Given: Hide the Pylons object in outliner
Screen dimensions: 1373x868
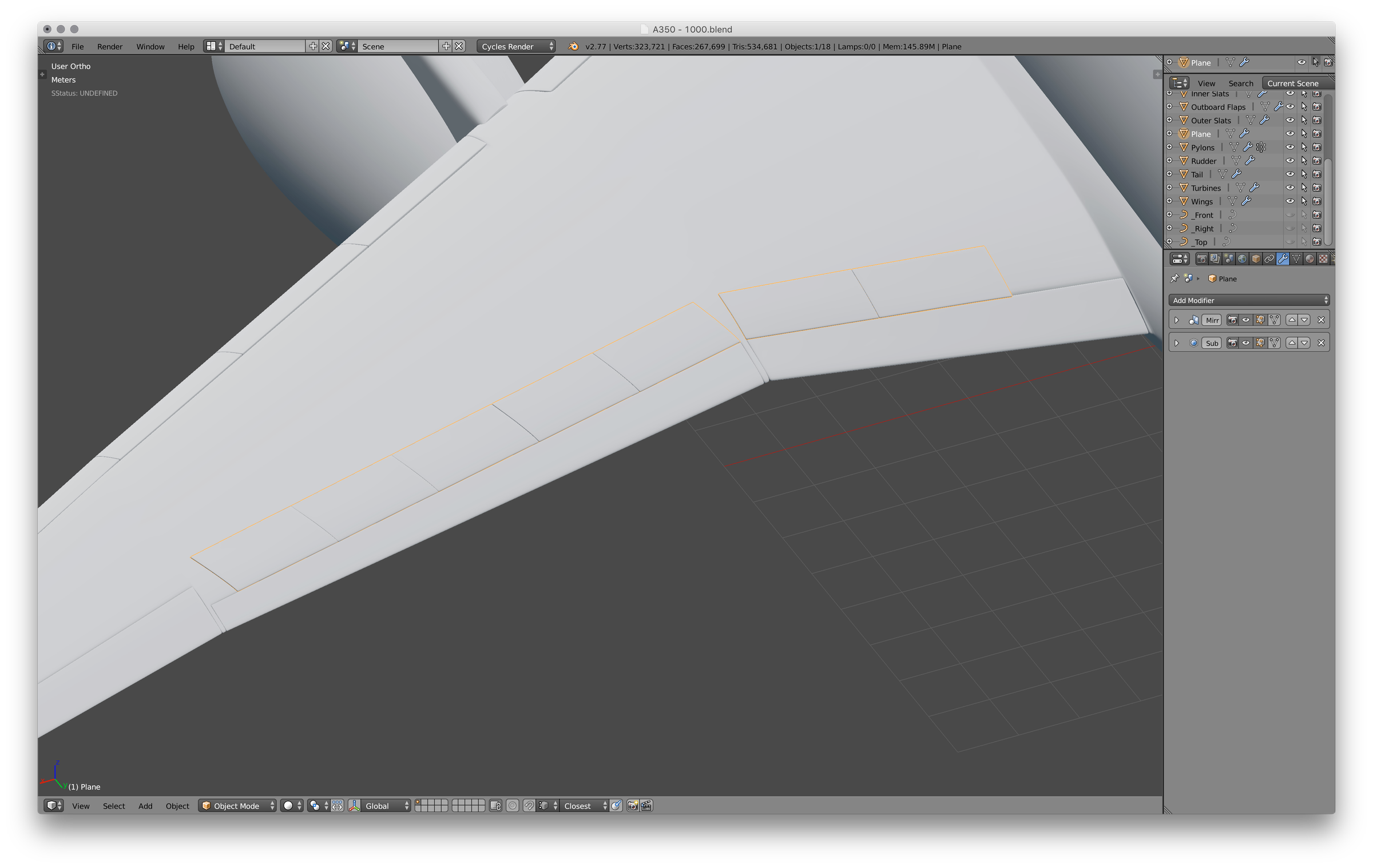Looking at the screenshot, I should tap(1290, 148).
